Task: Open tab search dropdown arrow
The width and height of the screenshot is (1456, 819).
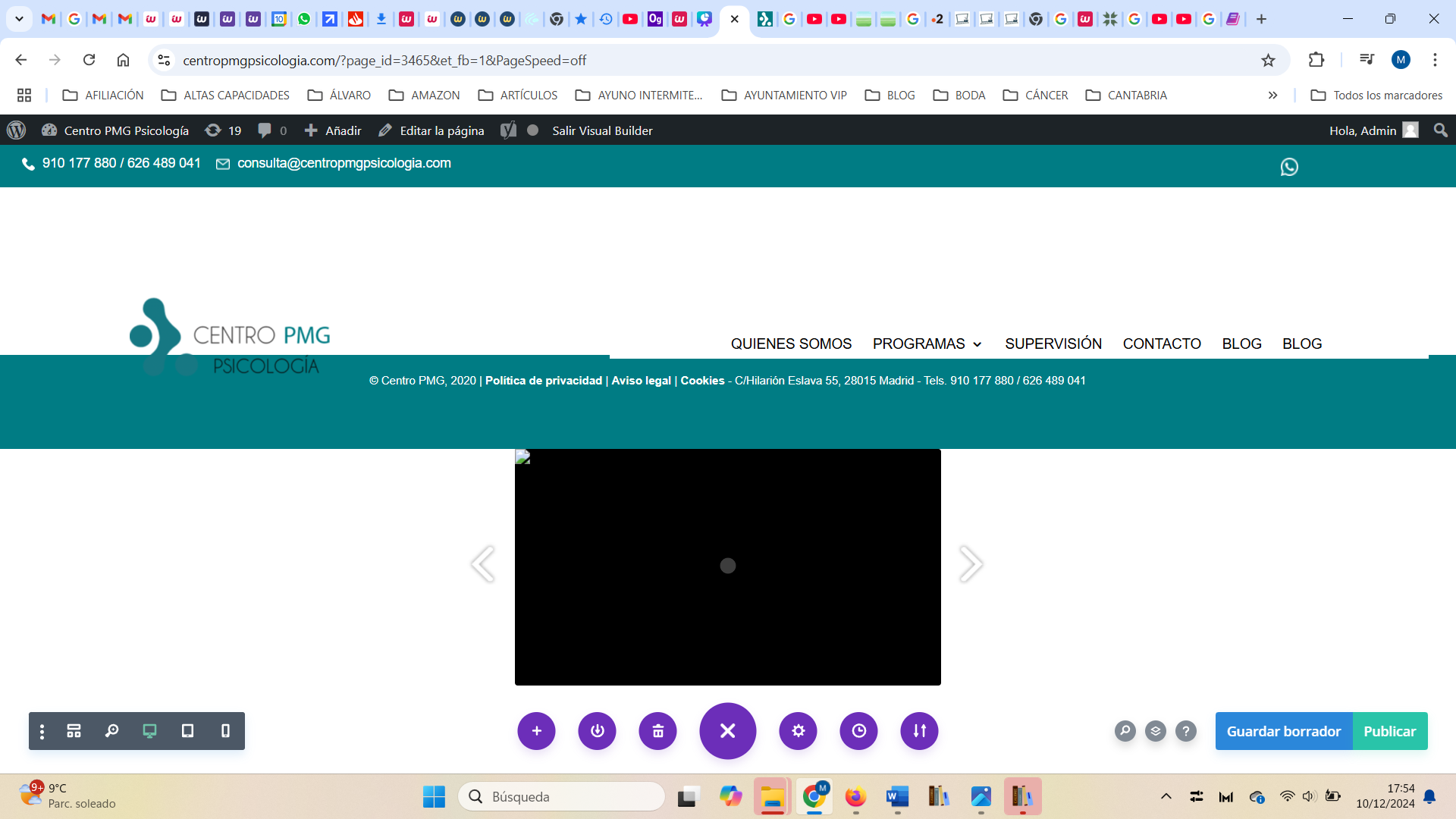Action: 19,19
